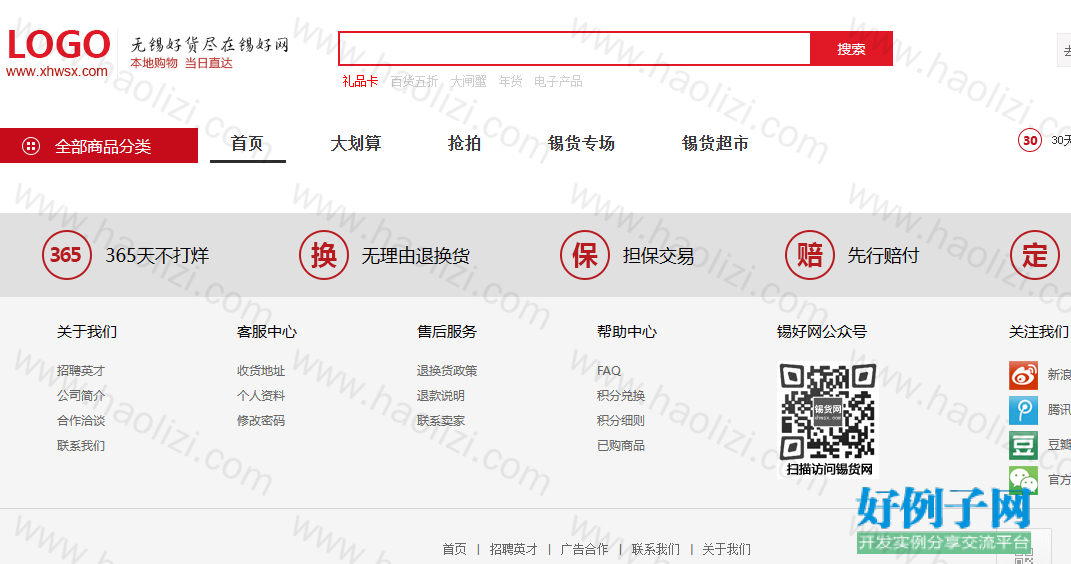Click 招聘英才 in the bottom footer bar

[x=514, y=549]
